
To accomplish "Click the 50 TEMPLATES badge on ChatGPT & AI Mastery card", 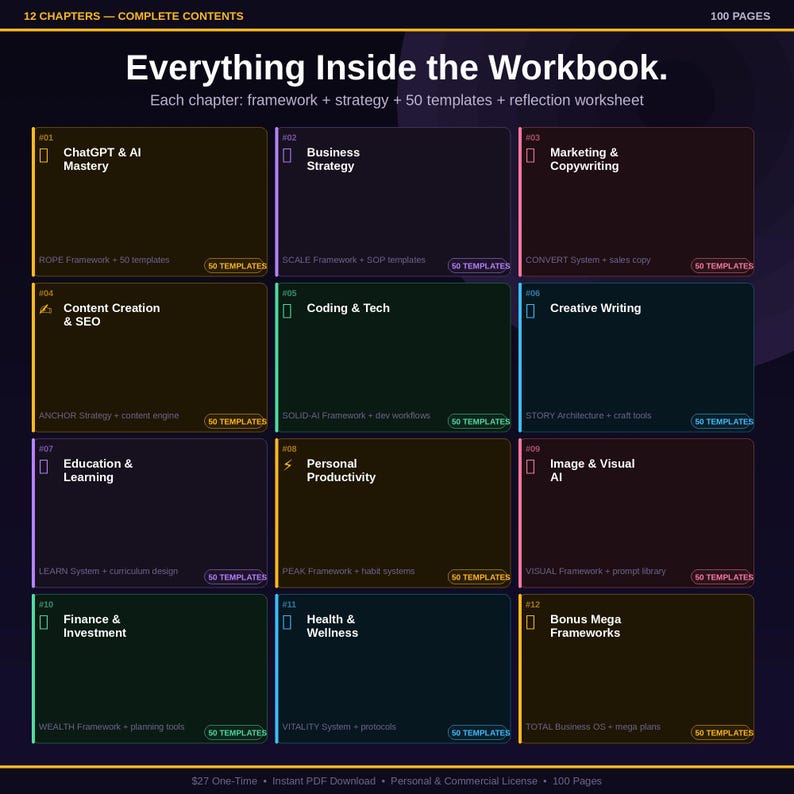I will [x=236, y=266].
